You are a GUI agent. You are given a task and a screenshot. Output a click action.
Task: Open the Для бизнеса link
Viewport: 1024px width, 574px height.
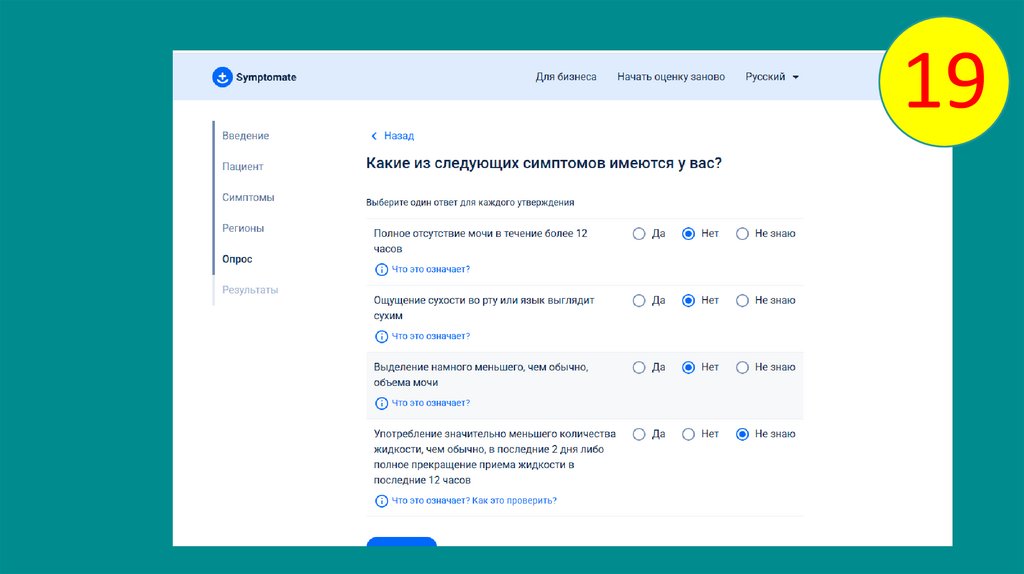click(566, 77)
